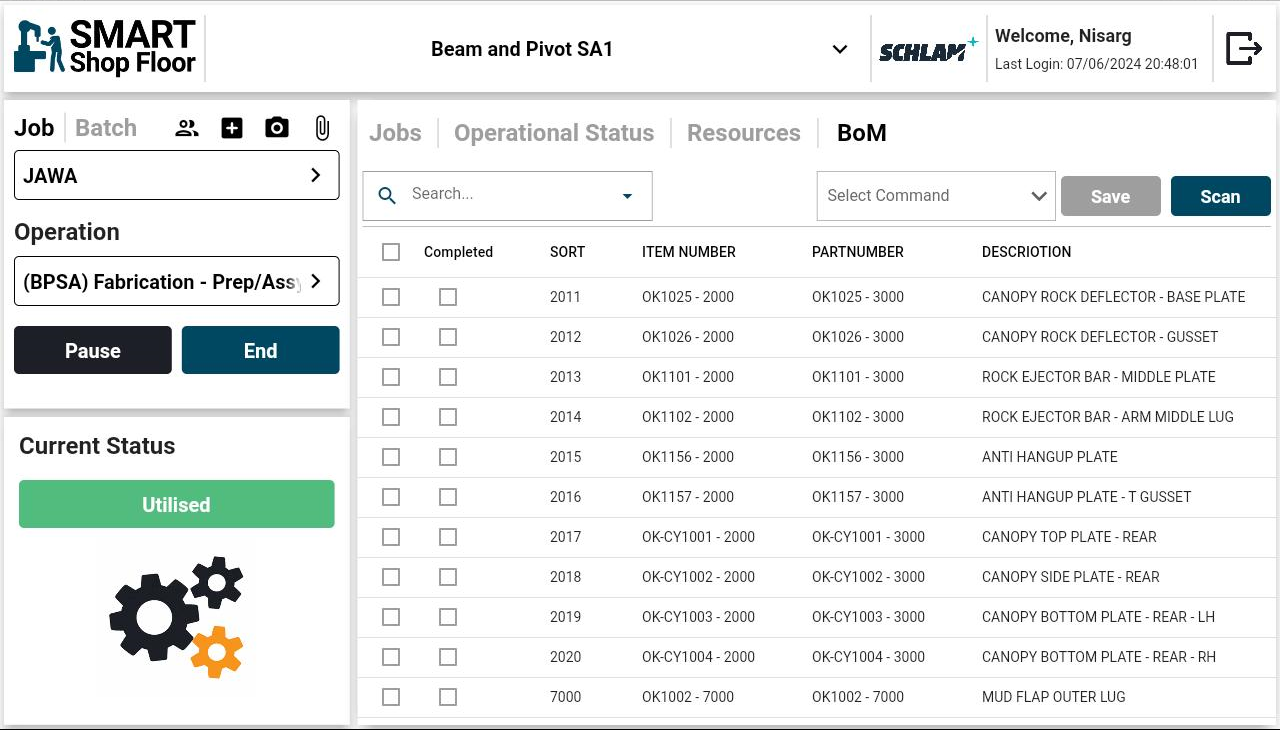
Task: Open the Select Command dropdown
Action: point(935,196)
